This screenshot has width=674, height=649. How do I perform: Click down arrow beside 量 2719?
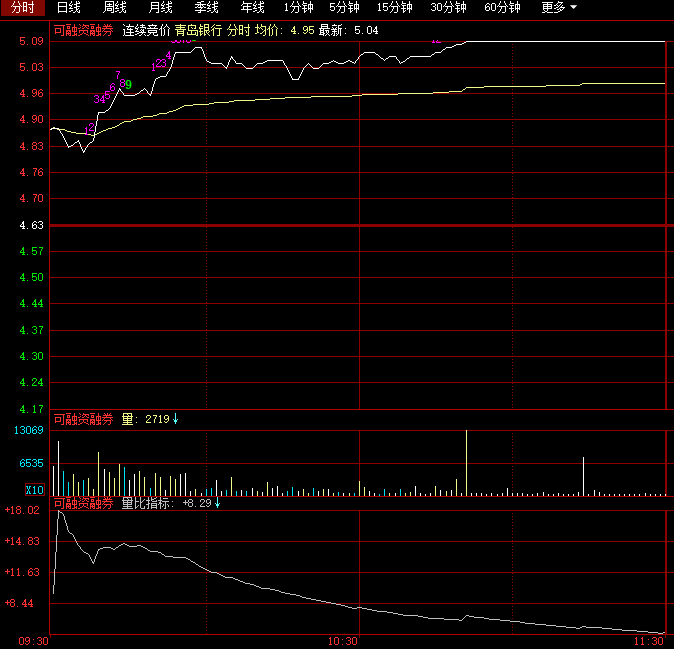[175, 419]
